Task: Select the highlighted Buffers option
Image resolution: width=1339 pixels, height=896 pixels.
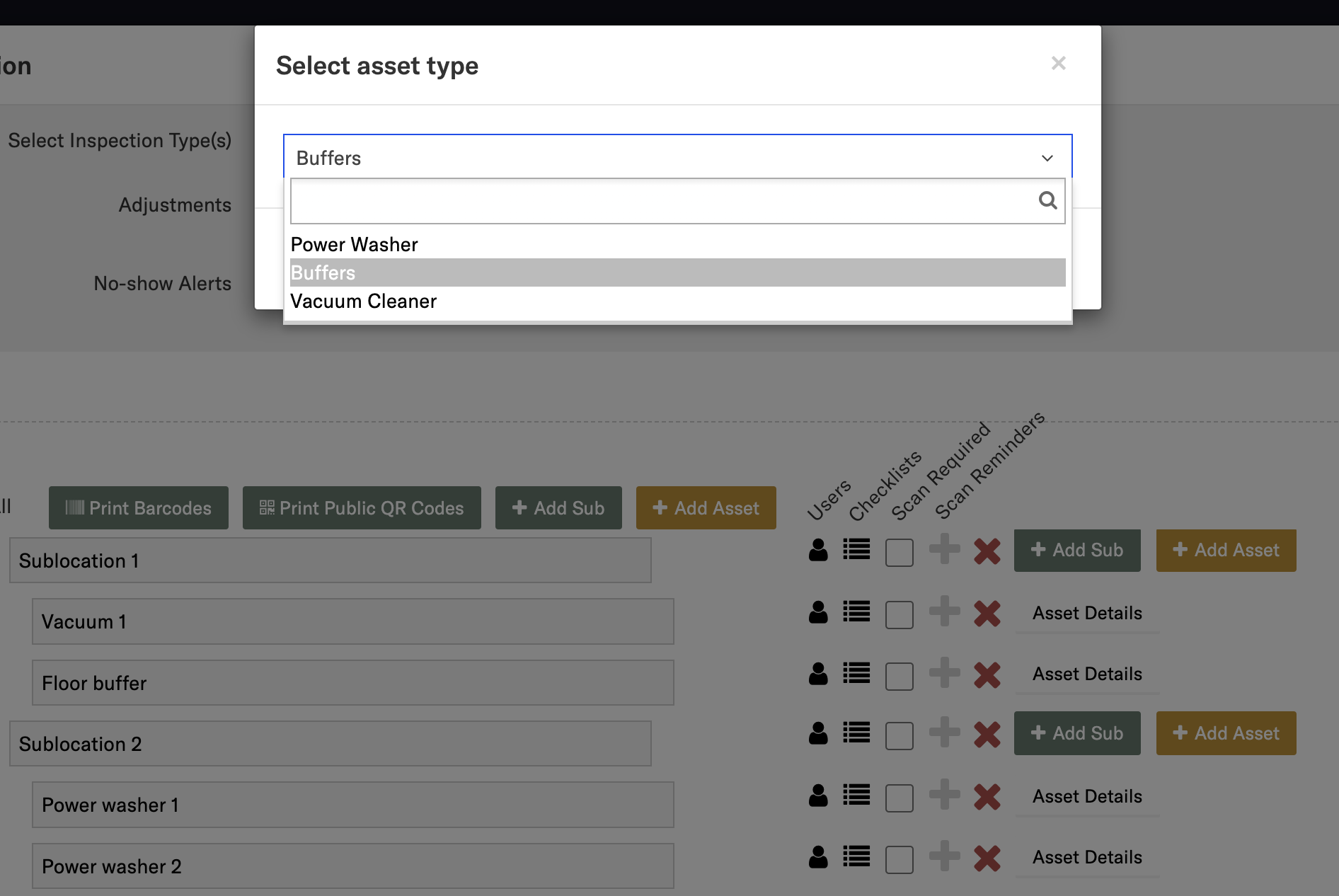Action: 323,273
